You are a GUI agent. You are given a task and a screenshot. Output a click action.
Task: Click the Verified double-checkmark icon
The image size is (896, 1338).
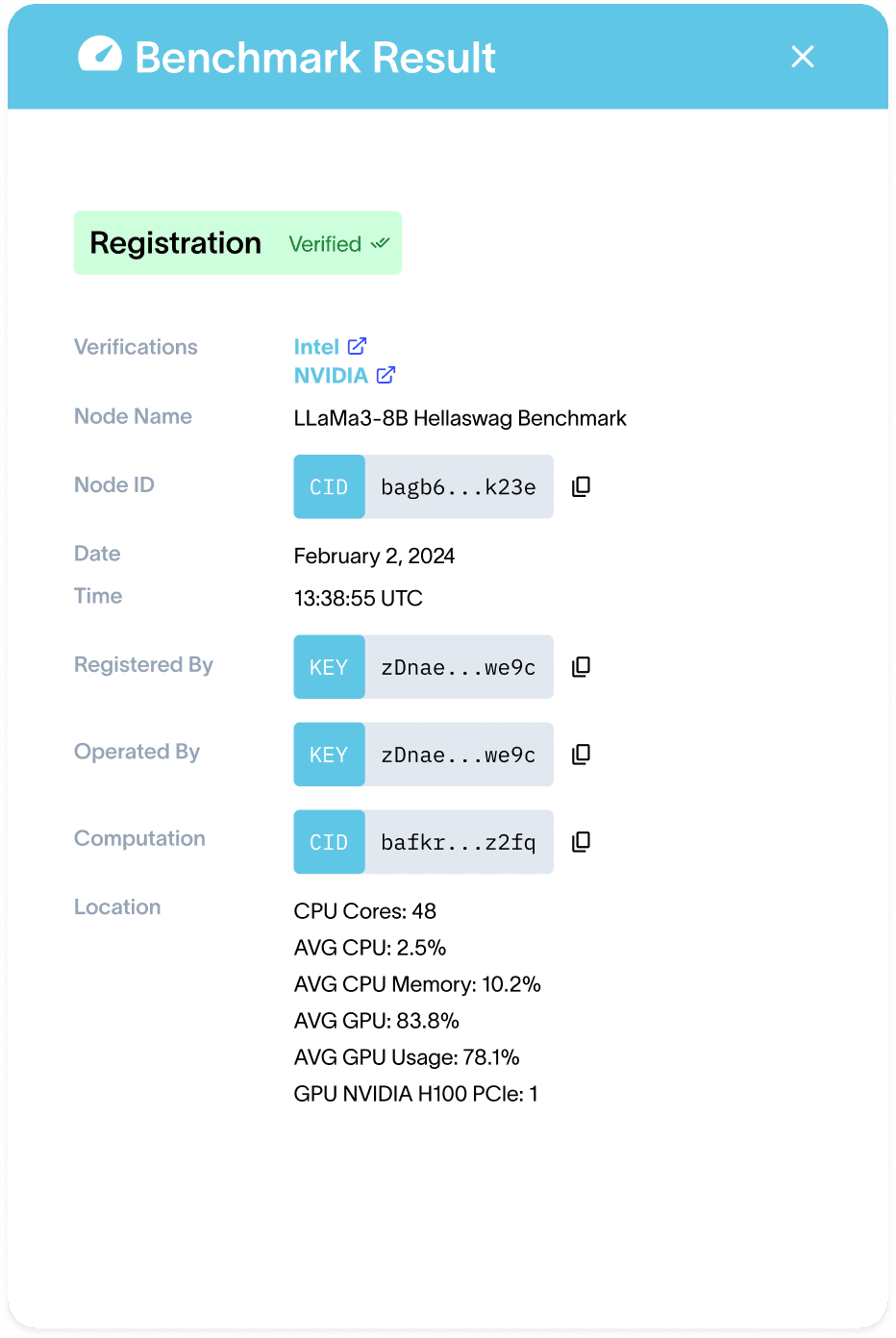point(381,243)
